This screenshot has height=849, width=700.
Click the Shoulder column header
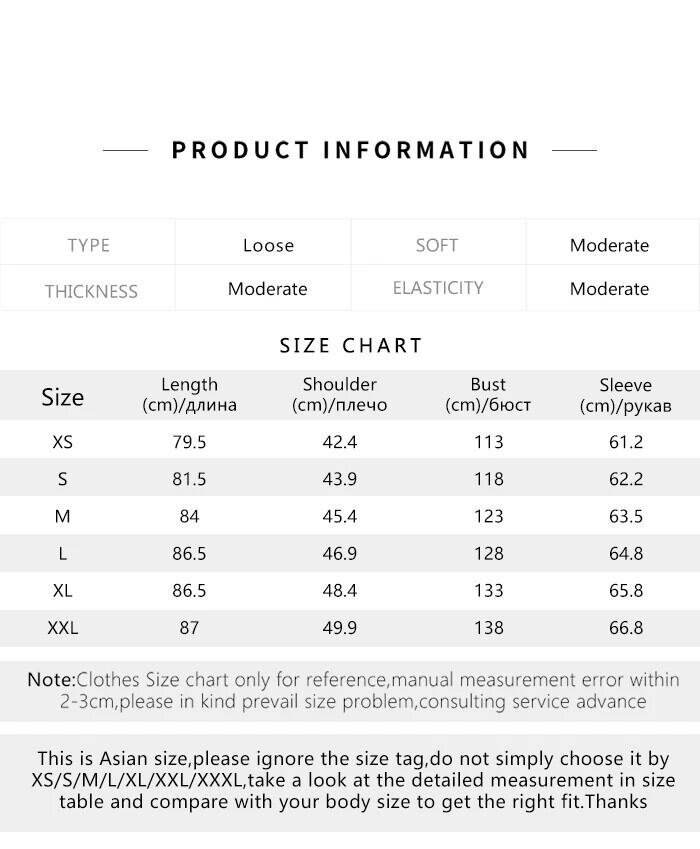pos(339,395)
